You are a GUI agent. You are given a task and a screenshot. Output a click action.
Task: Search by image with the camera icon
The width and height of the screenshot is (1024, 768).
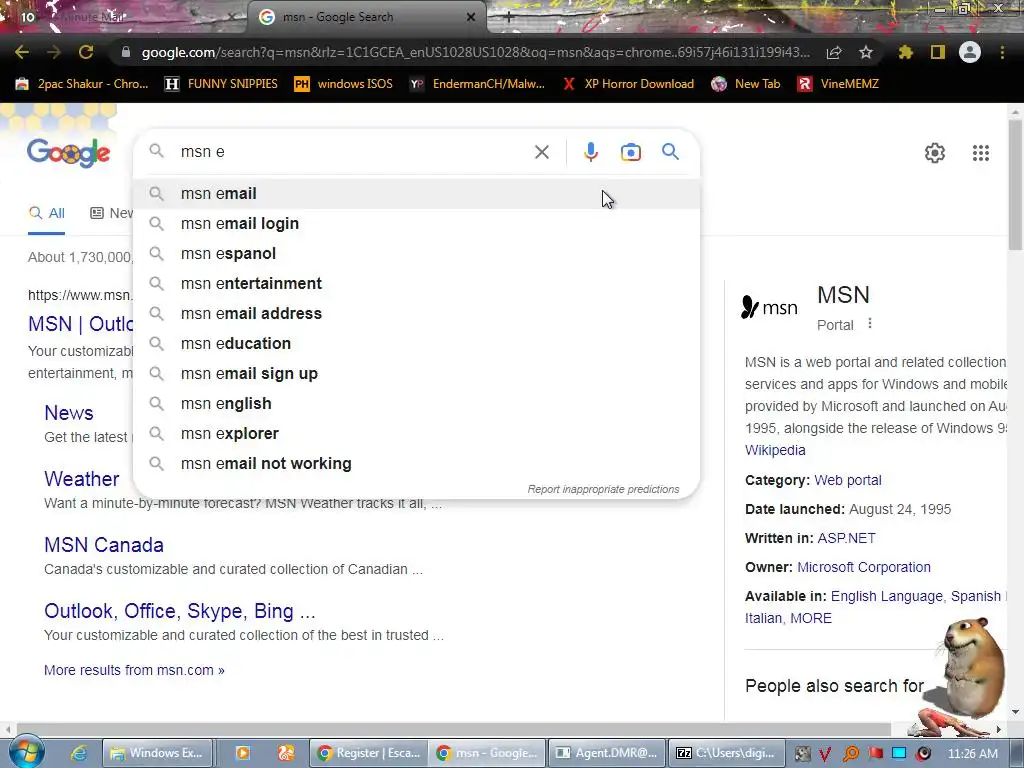coord(630,152)
